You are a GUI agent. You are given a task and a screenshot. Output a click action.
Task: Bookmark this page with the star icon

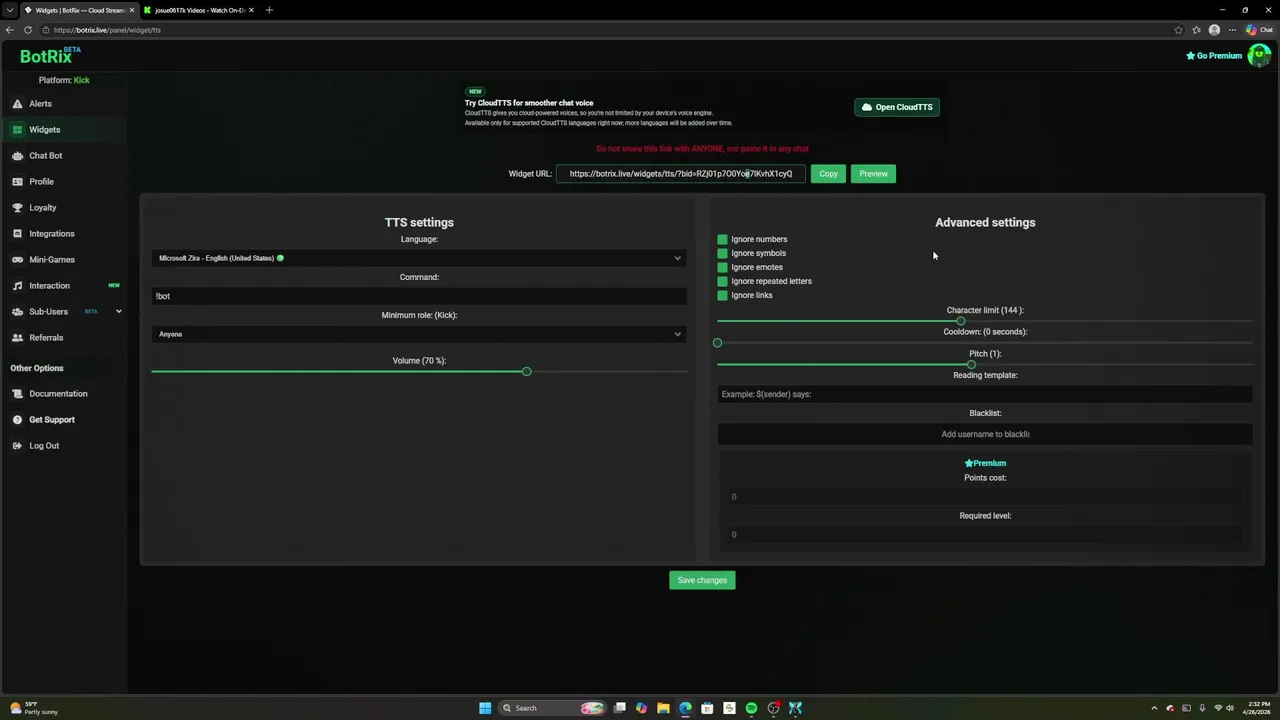tap(1178, 30)
